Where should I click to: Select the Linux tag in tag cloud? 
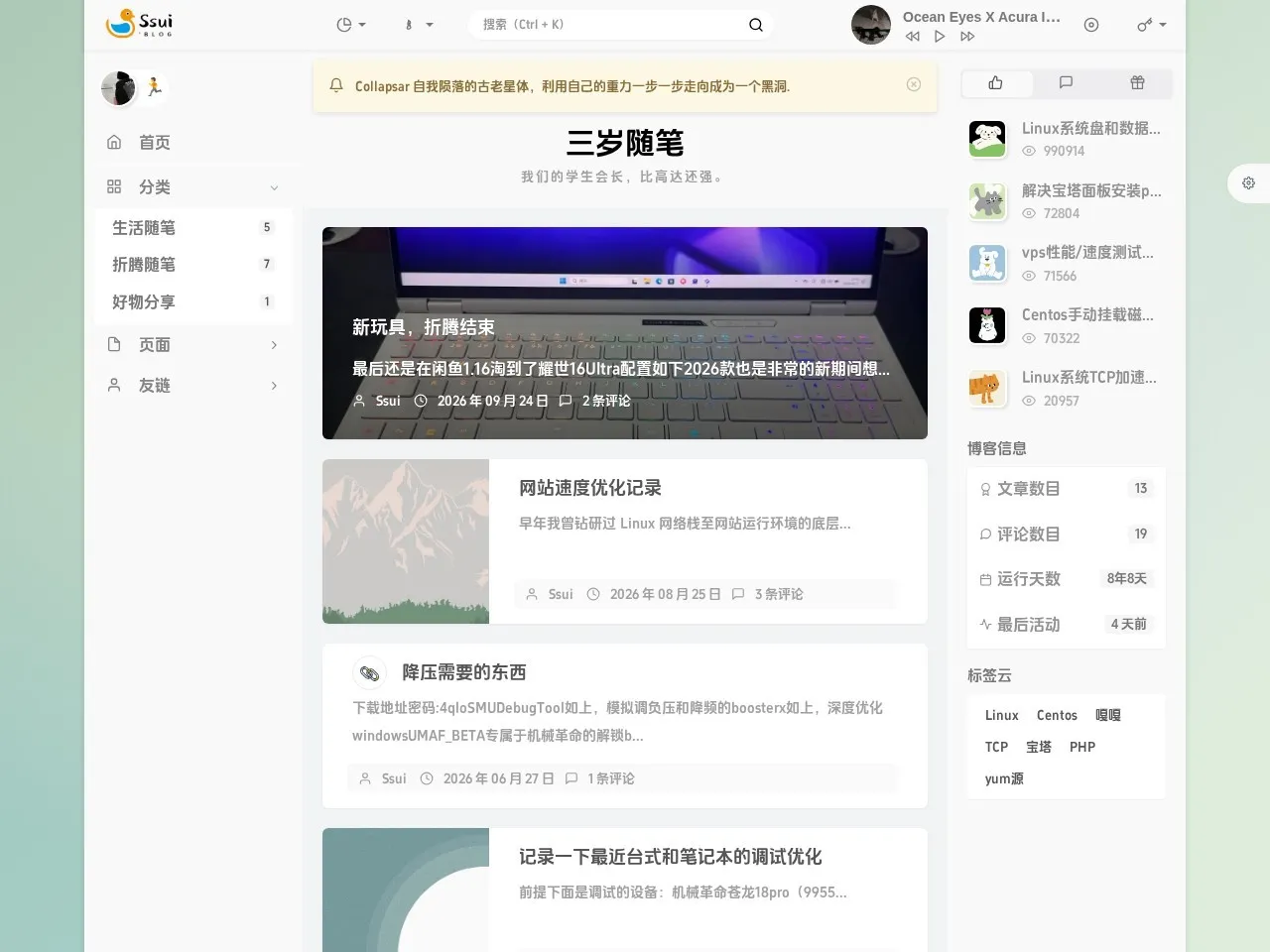[x=1002, y=716]
